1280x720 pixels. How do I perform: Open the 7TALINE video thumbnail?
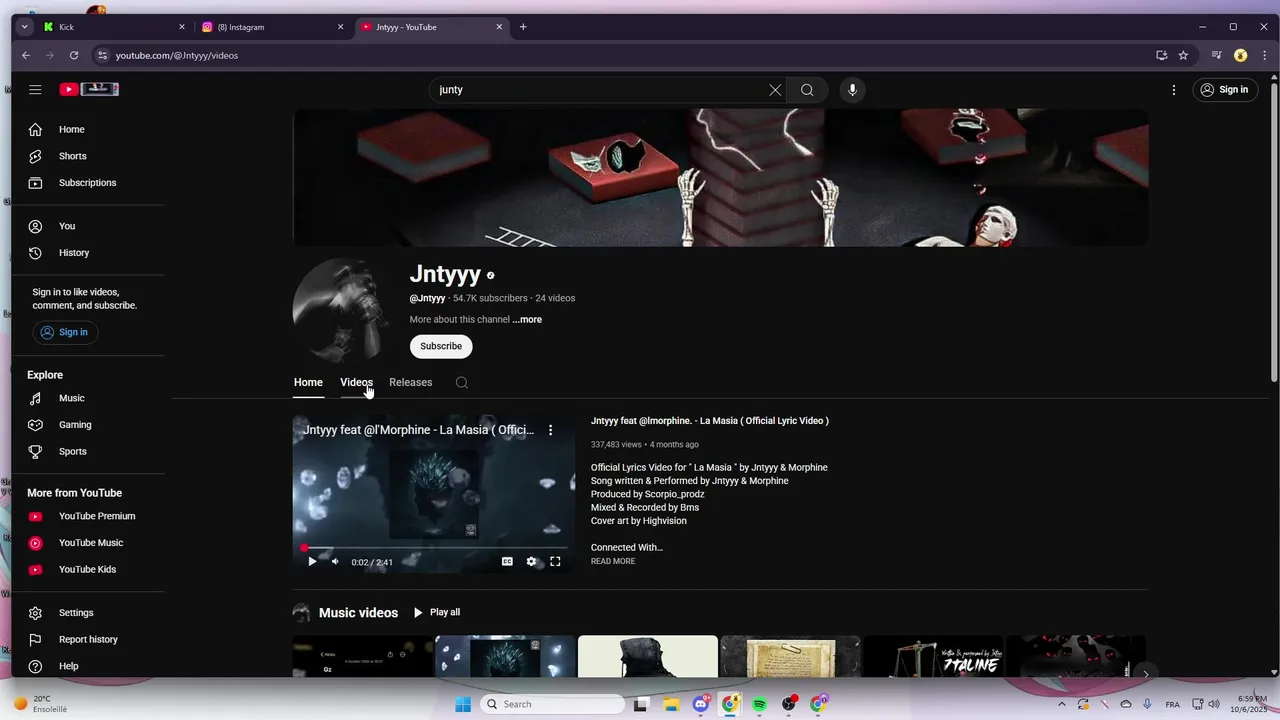933,656
